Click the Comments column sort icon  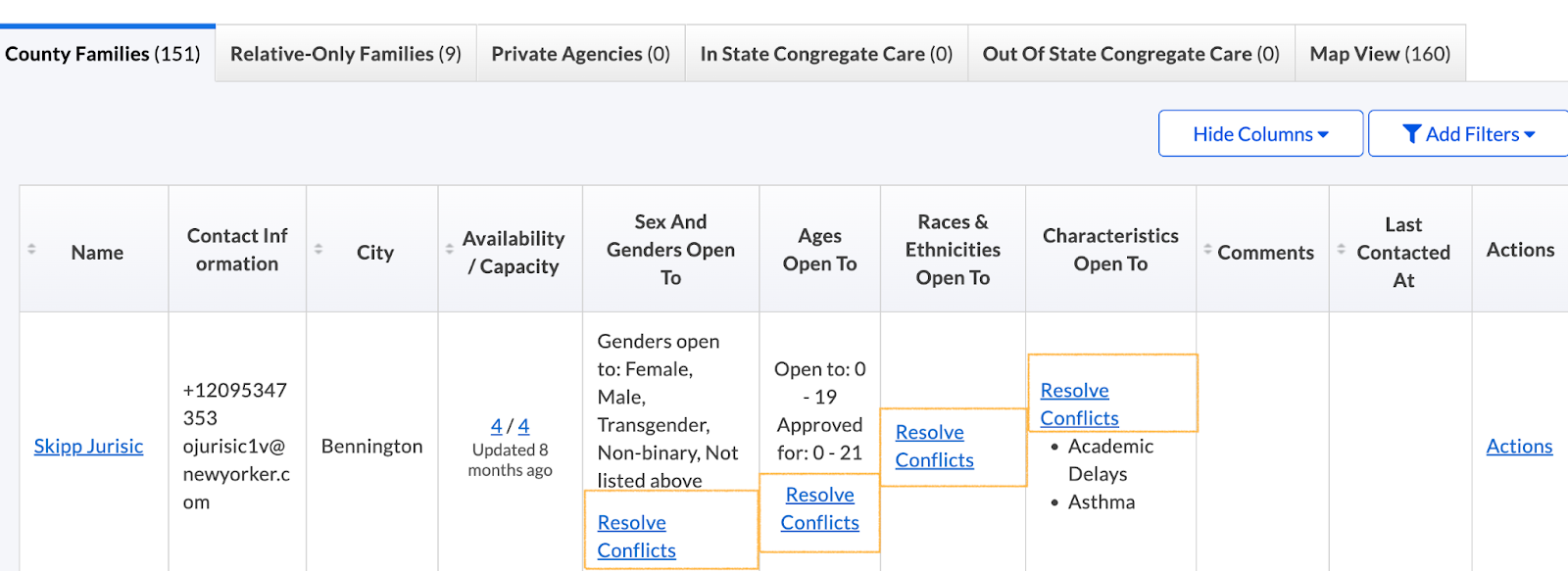pyautogui.click(x=1207, y=250)
